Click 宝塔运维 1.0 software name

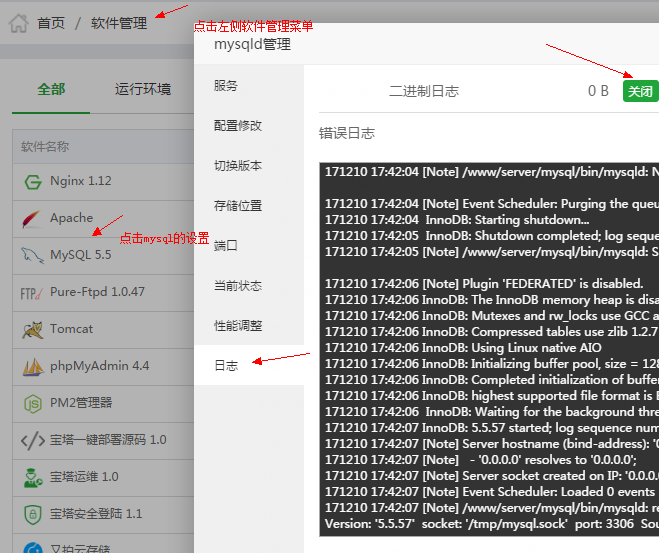[84, 477]
